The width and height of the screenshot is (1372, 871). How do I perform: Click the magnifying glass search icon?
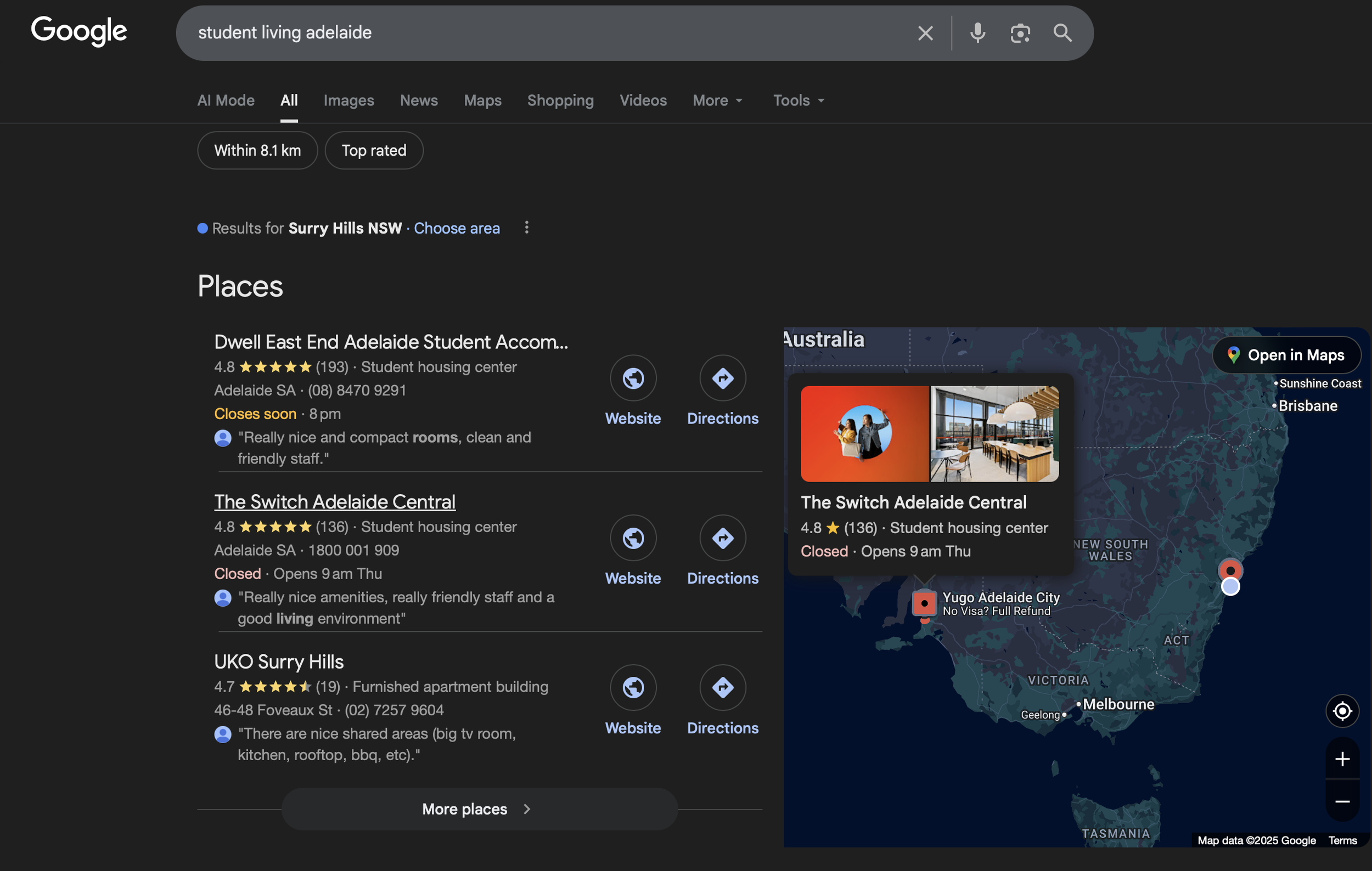(1062, 33)
